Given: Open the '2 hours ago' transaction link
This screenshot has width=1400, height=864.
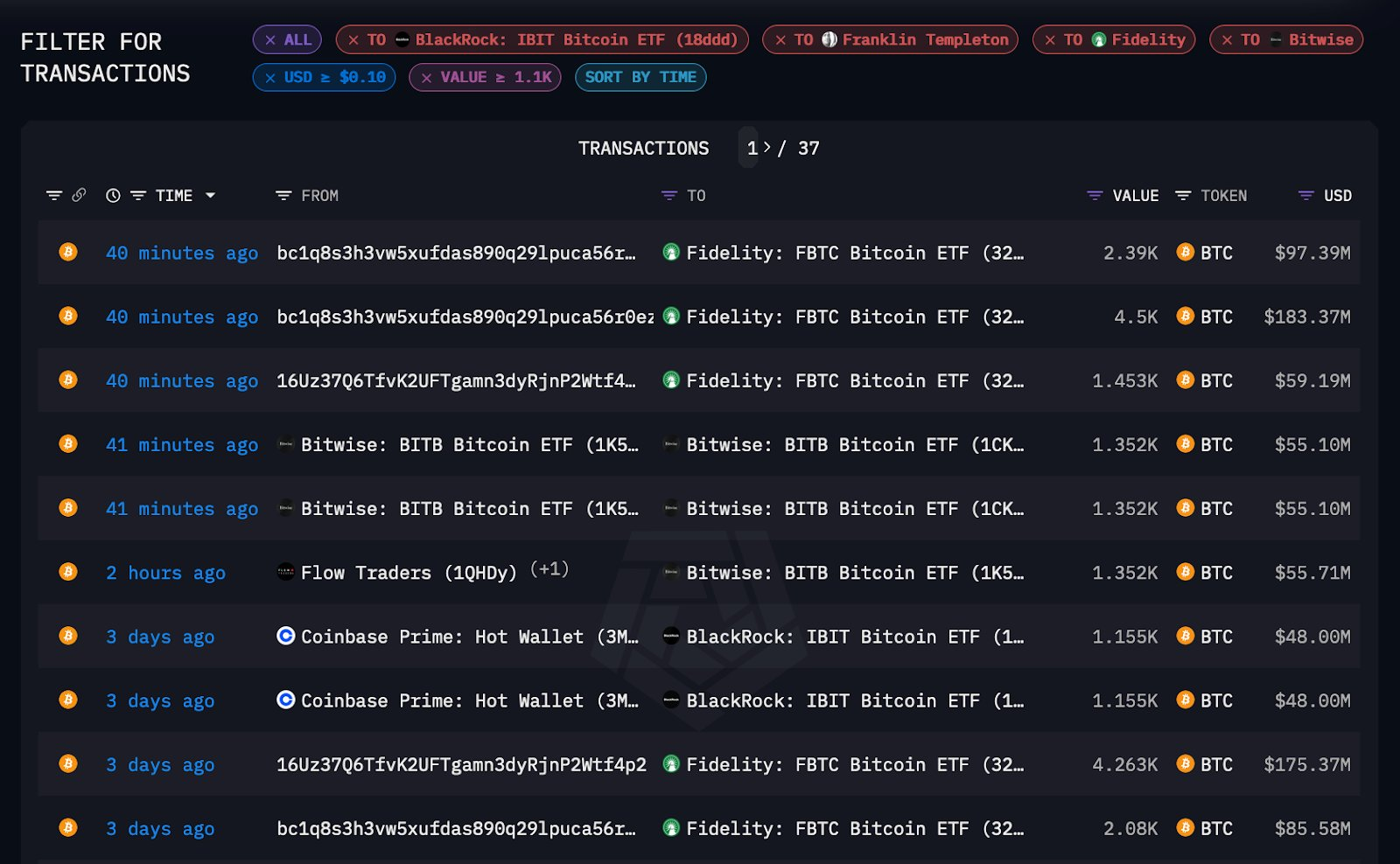Looking at the screenshot, I should [x=165, y=573].
